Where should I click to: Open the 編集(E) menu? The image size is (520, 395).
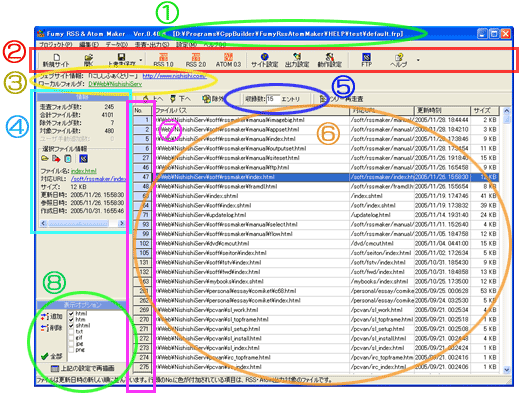pyautogui.click(x=89, y=44)
